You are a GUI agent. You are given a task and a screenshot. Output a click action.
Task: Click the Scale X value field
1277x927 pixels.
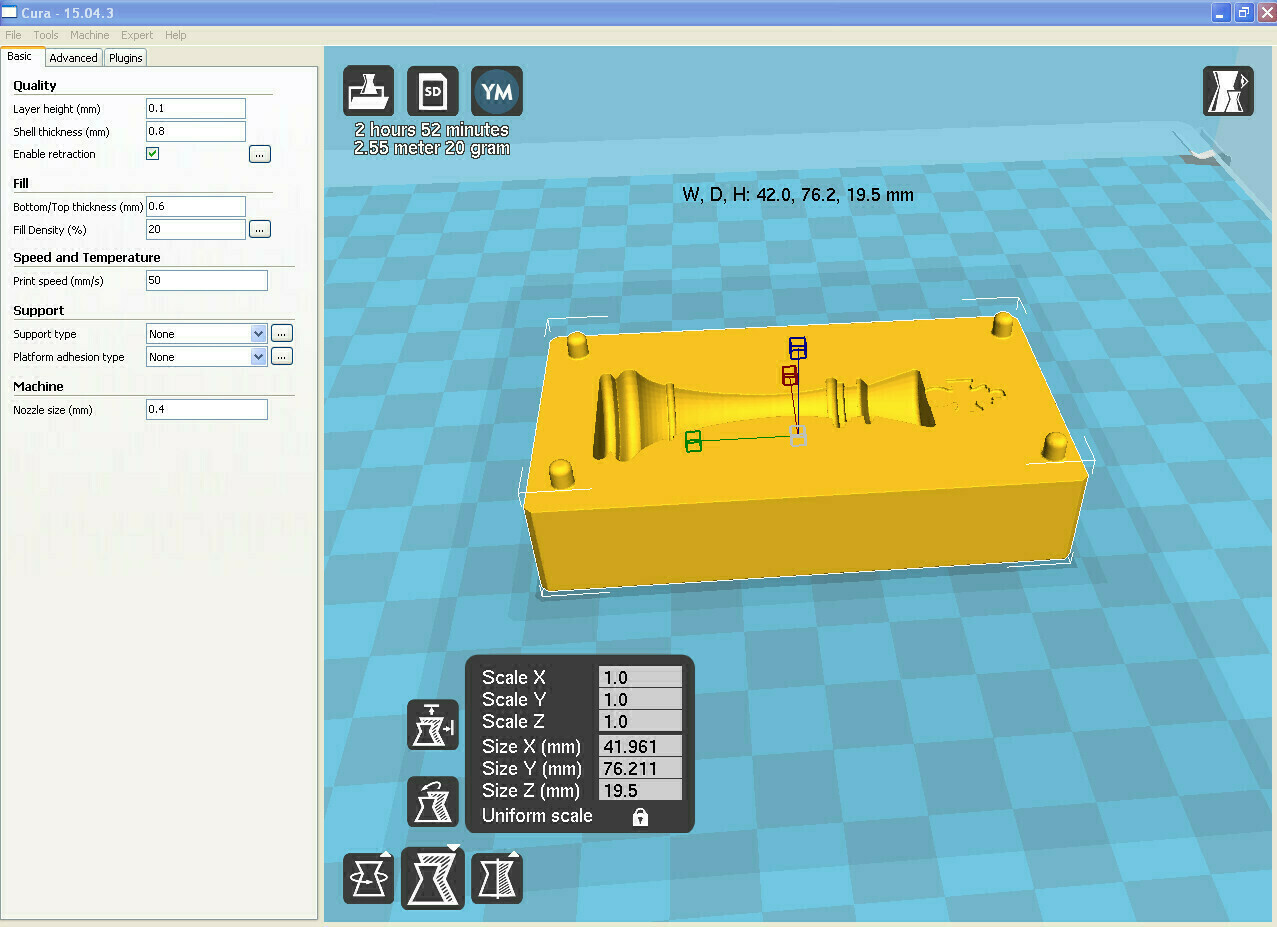click(x=640, y=678)
